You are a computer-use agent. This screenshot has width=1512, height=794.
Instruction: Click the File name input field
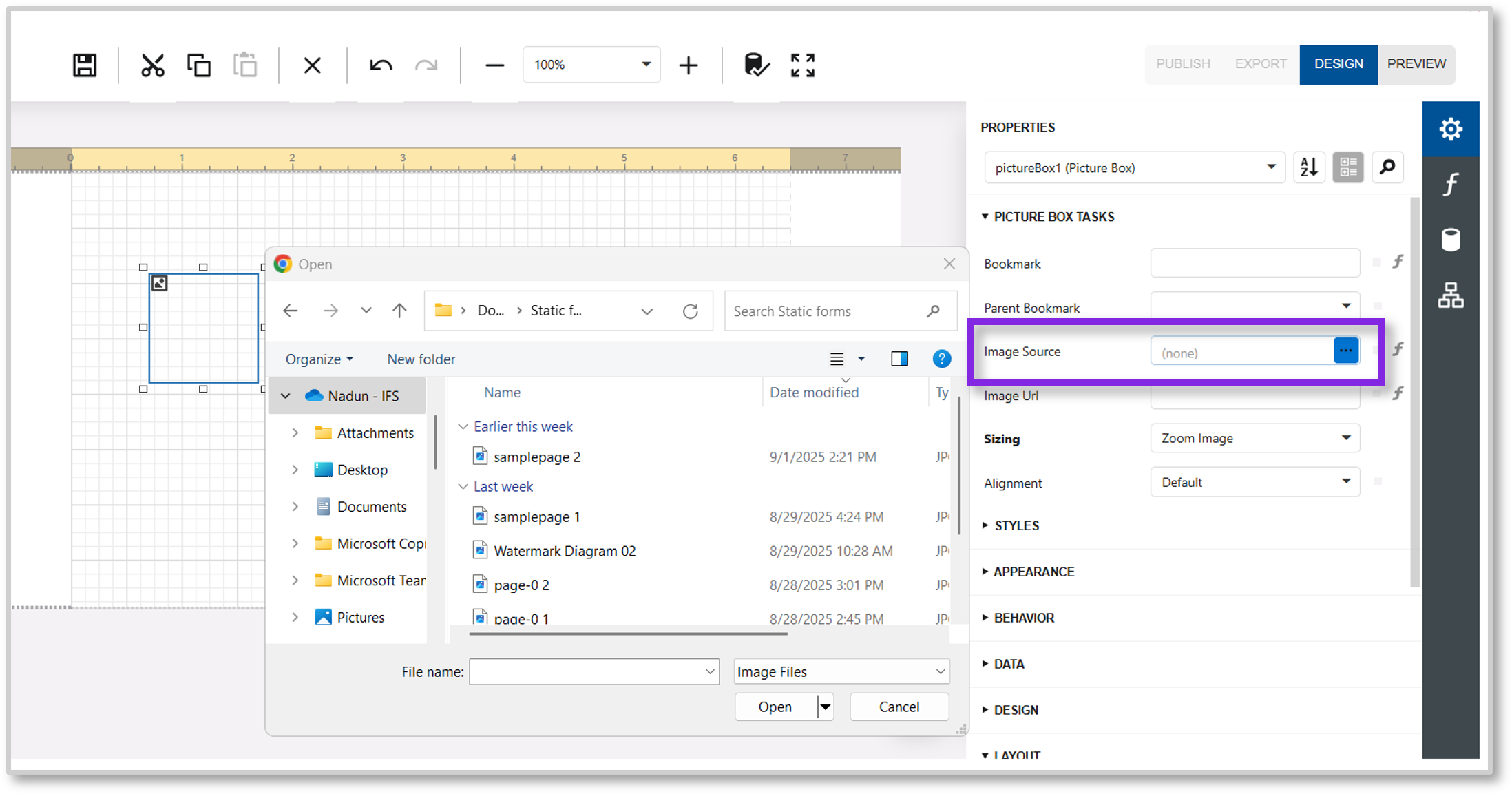[x=592, y=671]
